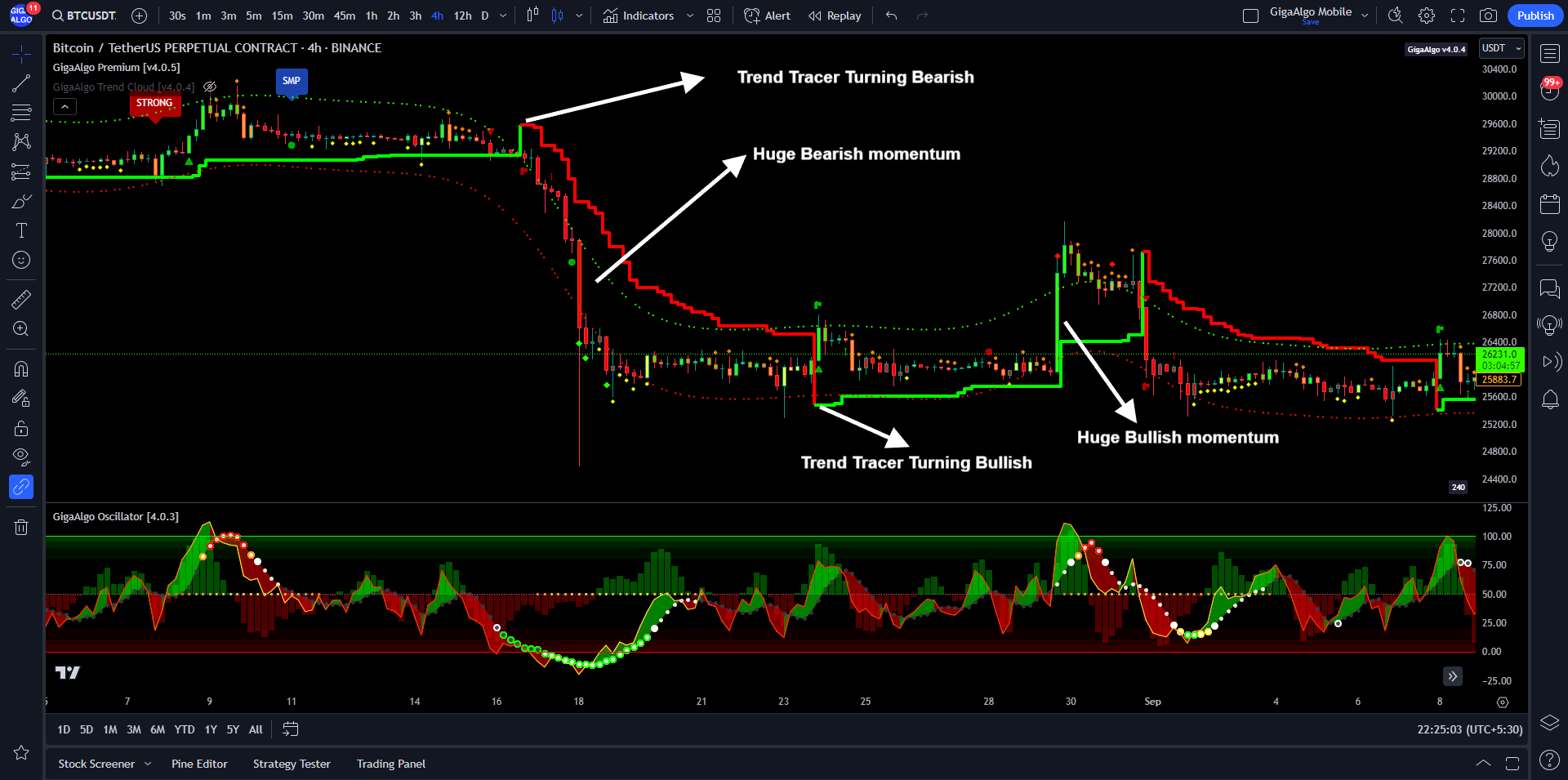Take a chart snapshot
This screenshot has height=780, width=1568.
(1489, 16)
